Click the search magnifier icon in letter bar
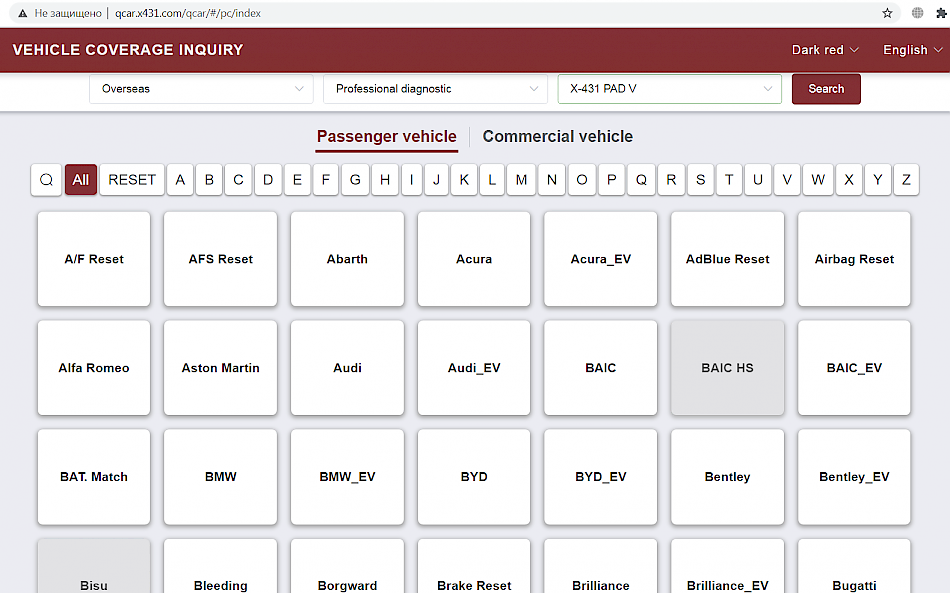Image resolution: width=950 pixels, height=593 pixels. pyautogui.click(x=46, y=180)
